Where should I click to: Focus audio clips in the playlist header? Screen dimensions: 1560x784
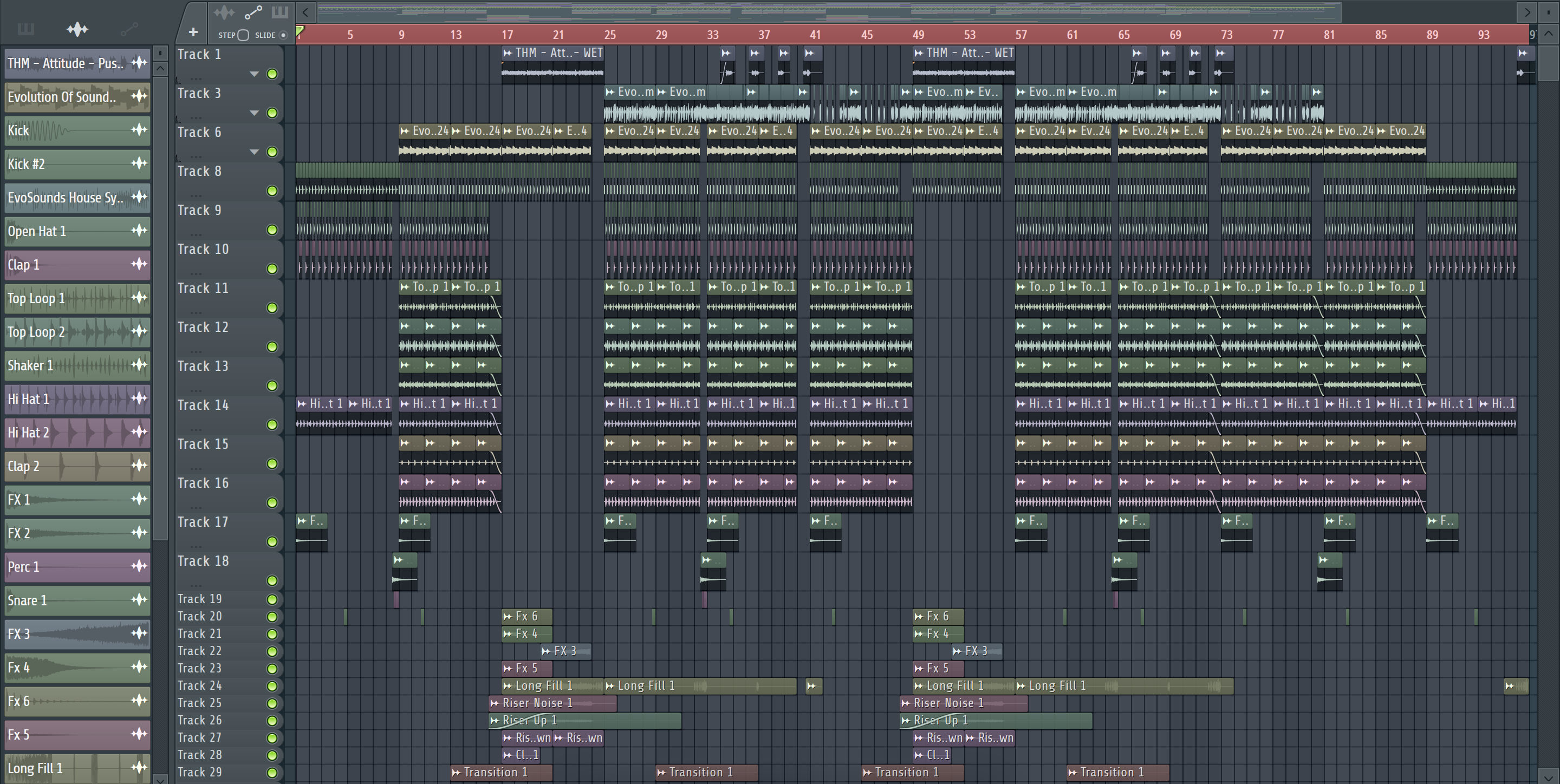(224, 12)
